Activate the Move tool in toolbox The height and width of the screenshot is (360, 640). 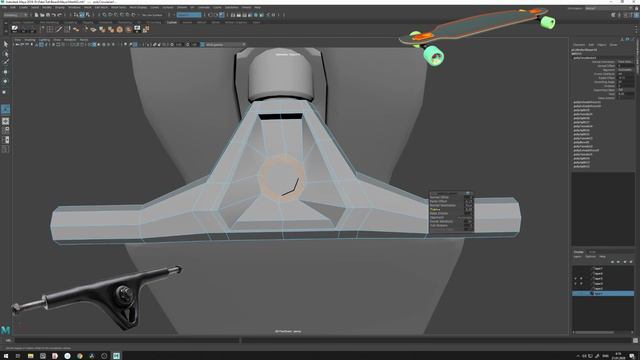pos(5,72)
